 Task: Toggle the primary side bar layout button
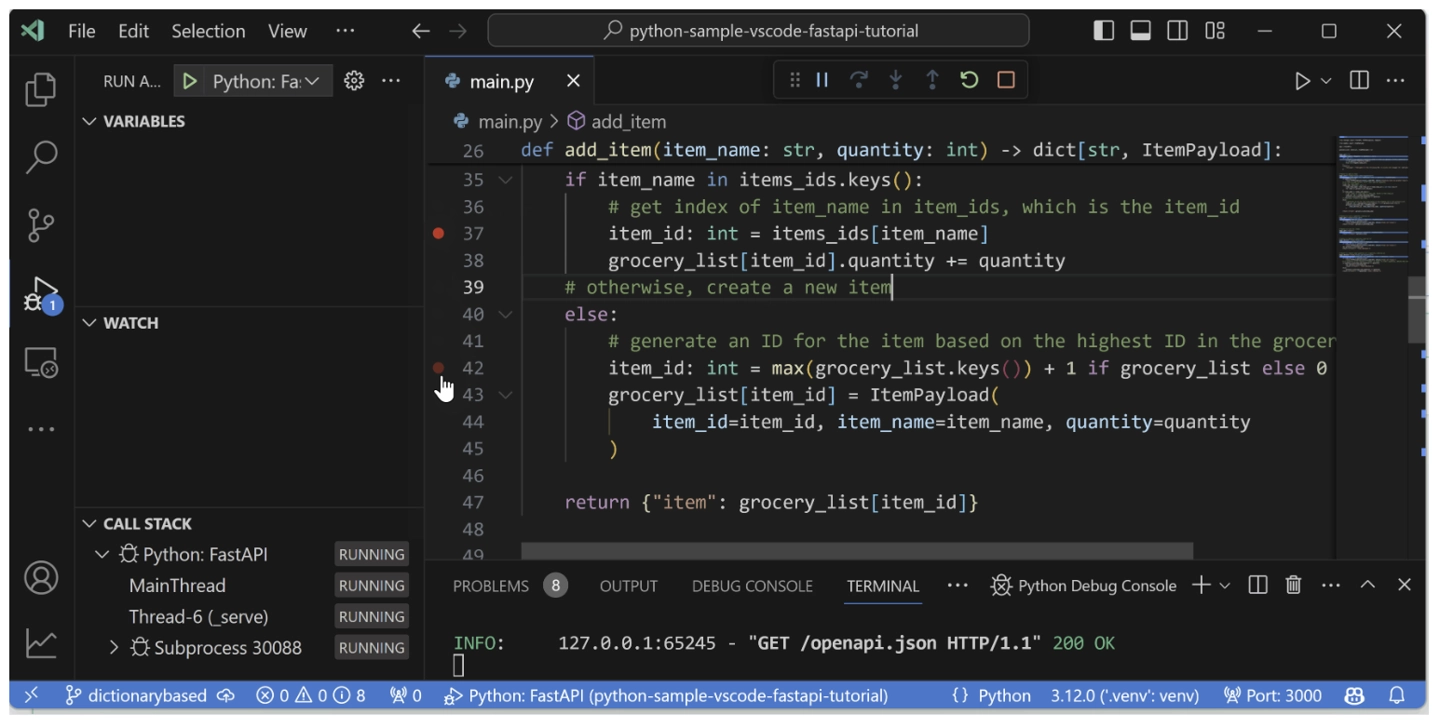pyautogui.click(x=1104, y=31)
